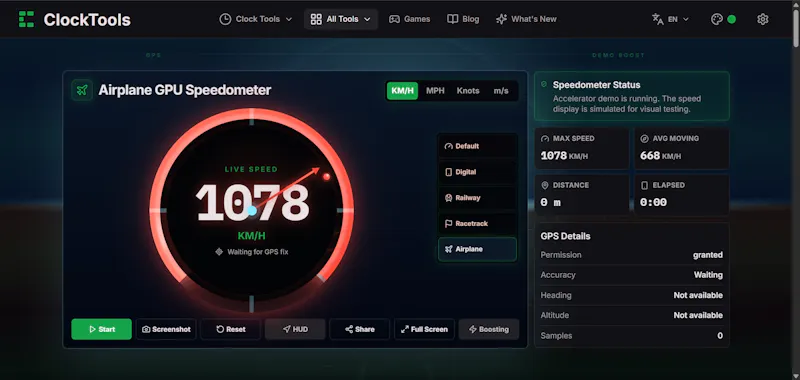Go to the Games page
Viewport: 800px width, 380px height.
click(410, 19)
